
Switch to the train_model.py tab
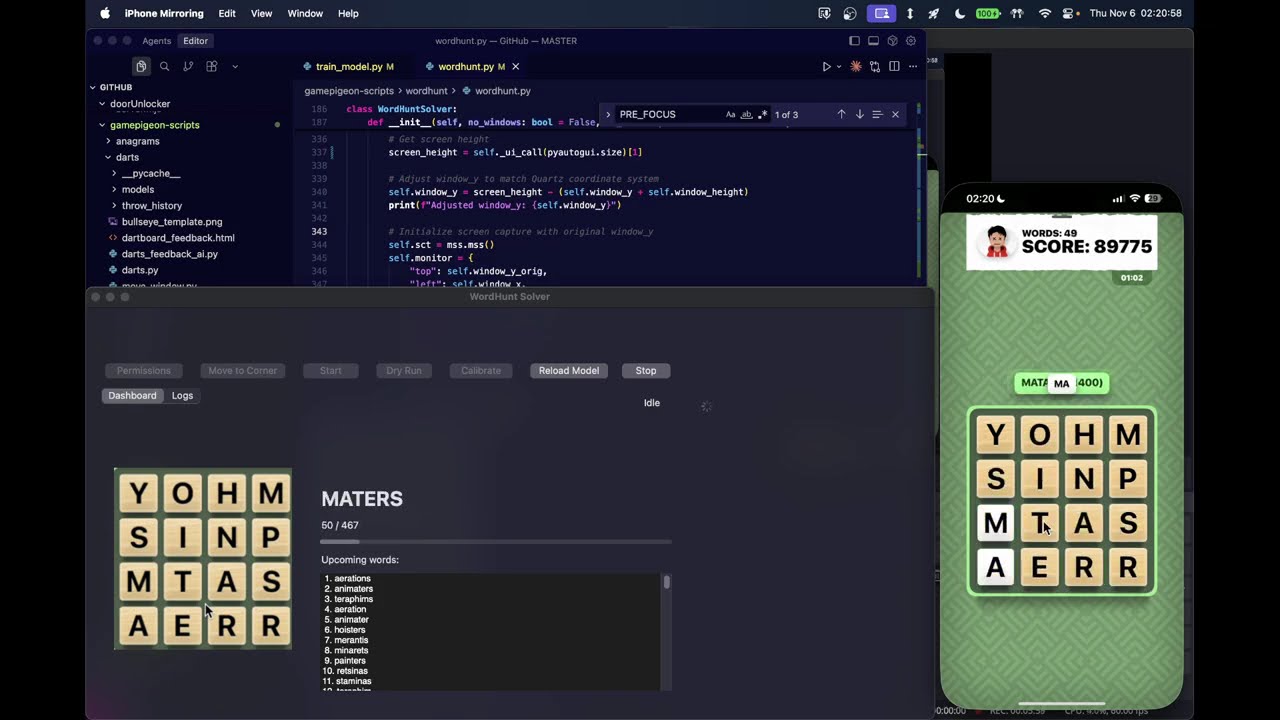click(348, 66)
